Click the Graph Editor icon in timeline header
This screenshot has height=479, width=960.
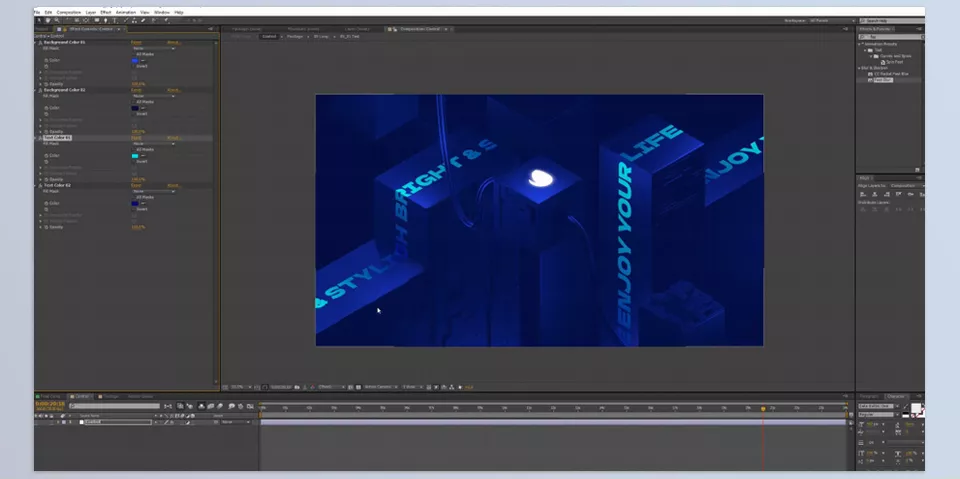250,406
